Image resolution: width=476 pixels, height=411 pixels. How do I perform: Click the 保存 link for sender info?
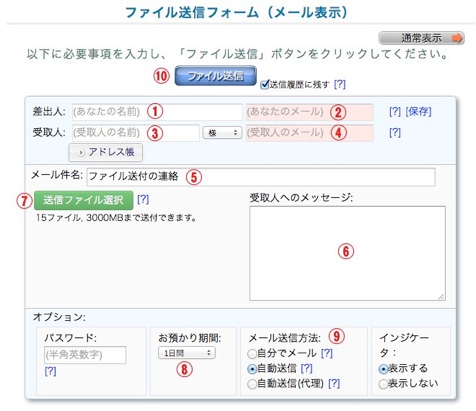[418, 112]
